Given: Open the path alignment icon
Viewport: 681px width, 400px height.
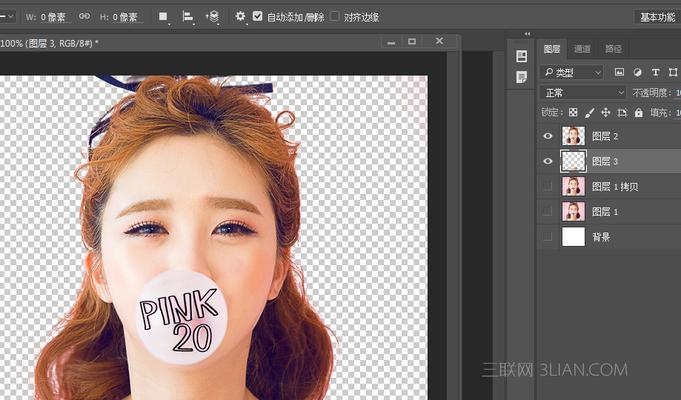Looking at the screenshot, I should click(x=188, y=17).
